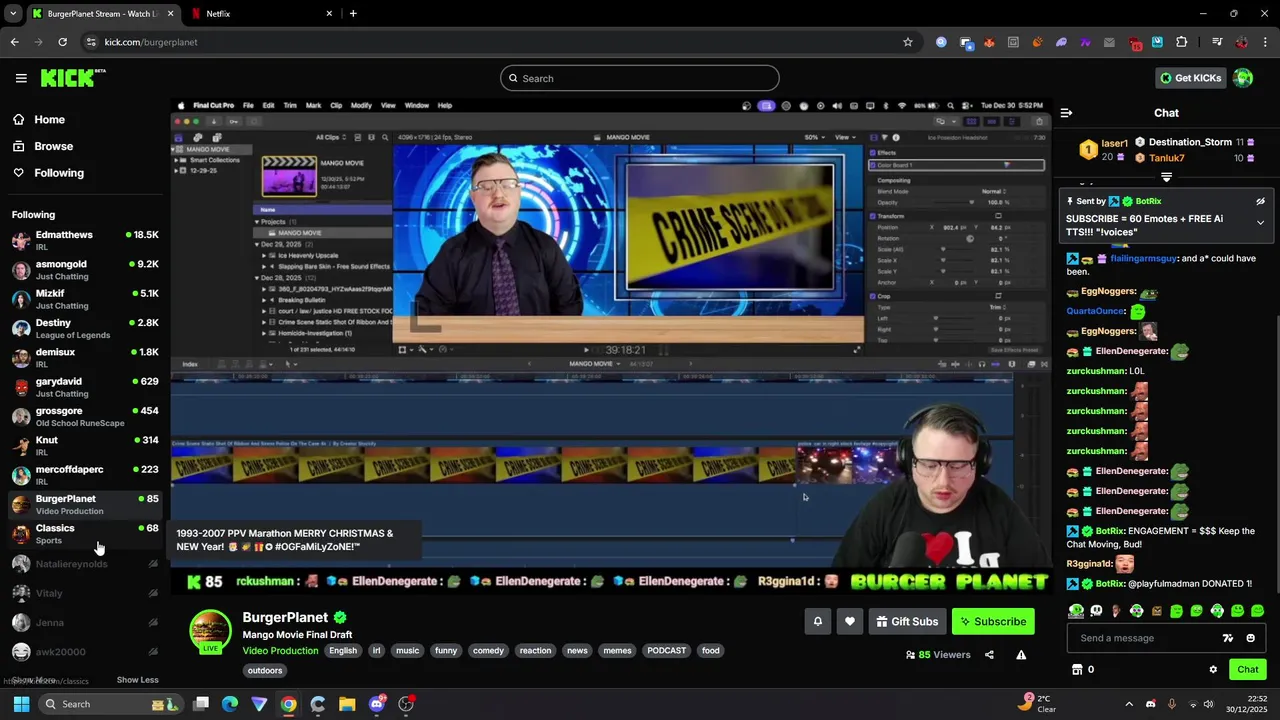The width and height of the screenshot is (1280, 720).
Task: Open grossgore channel in following list
Action: pos(84,416)
